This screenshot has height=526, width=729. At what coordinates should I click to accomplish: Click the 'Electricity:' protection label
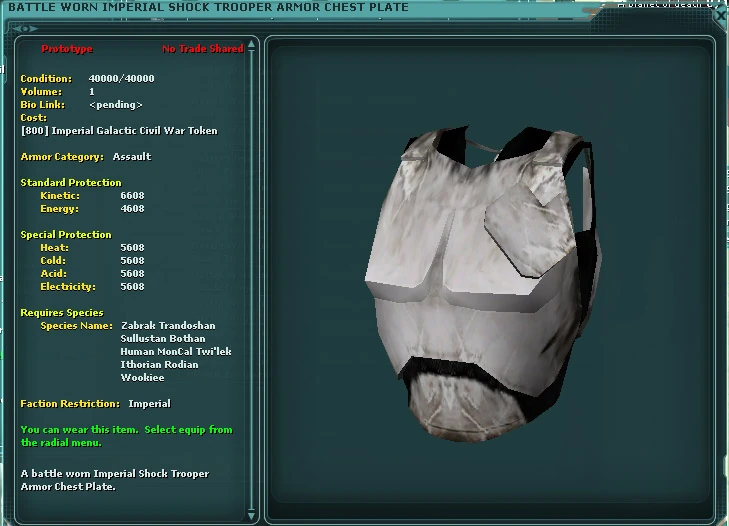coord(68,287)
